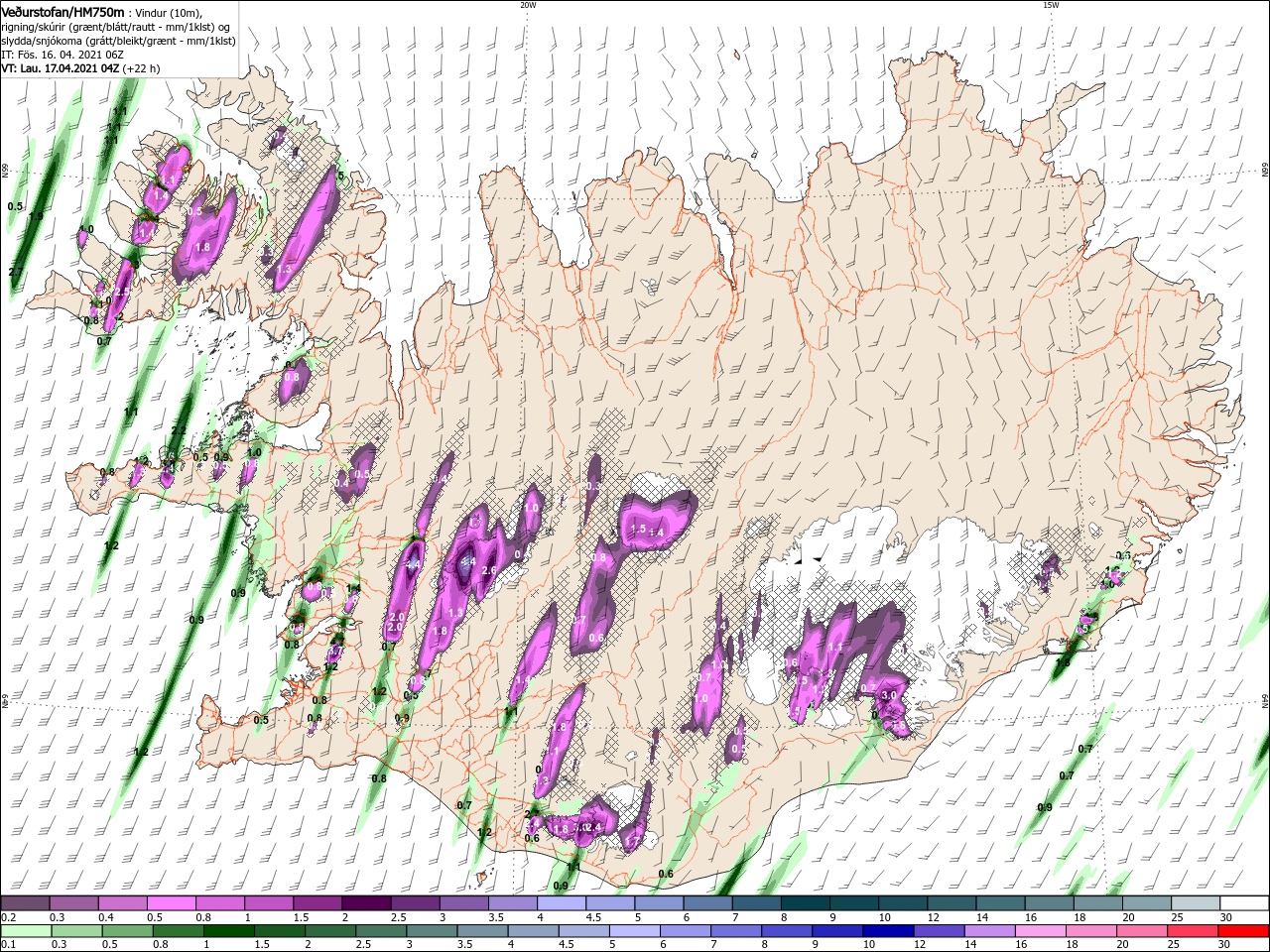
Task: Click the '1.5' label under the upper legend
Action: pyautogui.click(x=301, y=917)
